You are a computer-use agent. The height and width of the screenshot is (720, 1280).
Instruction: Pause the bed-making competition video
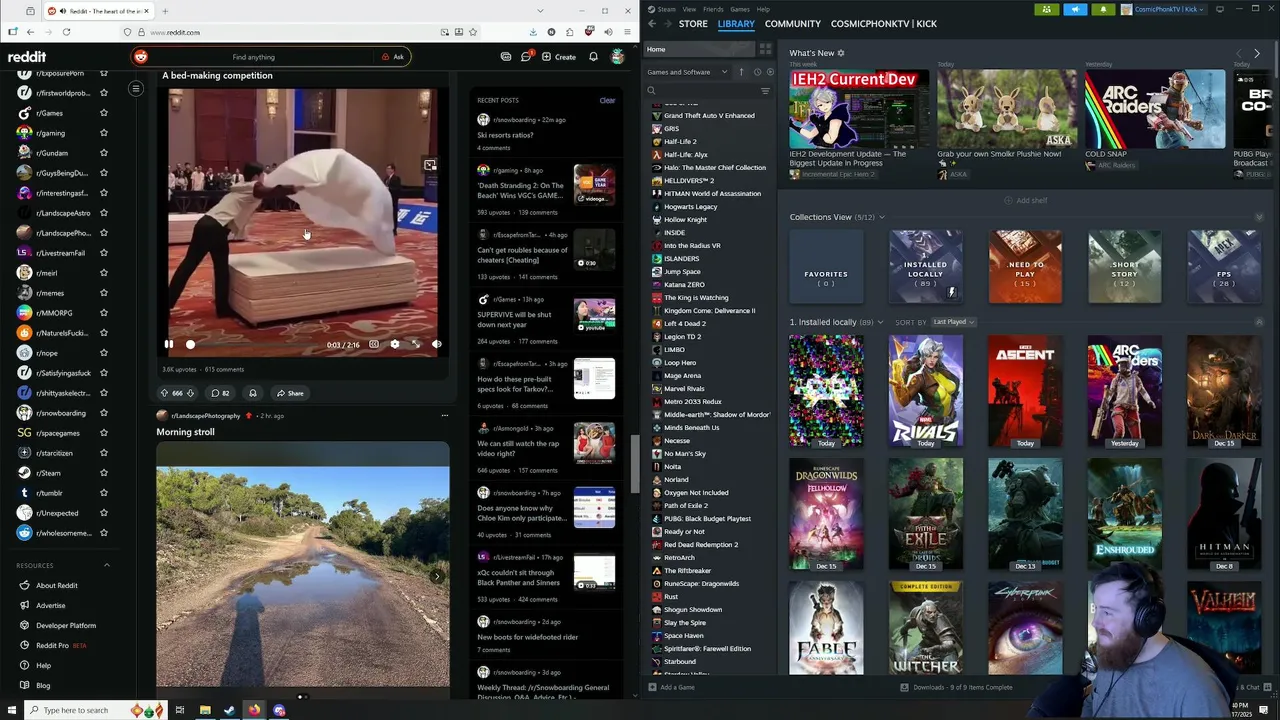168,344
